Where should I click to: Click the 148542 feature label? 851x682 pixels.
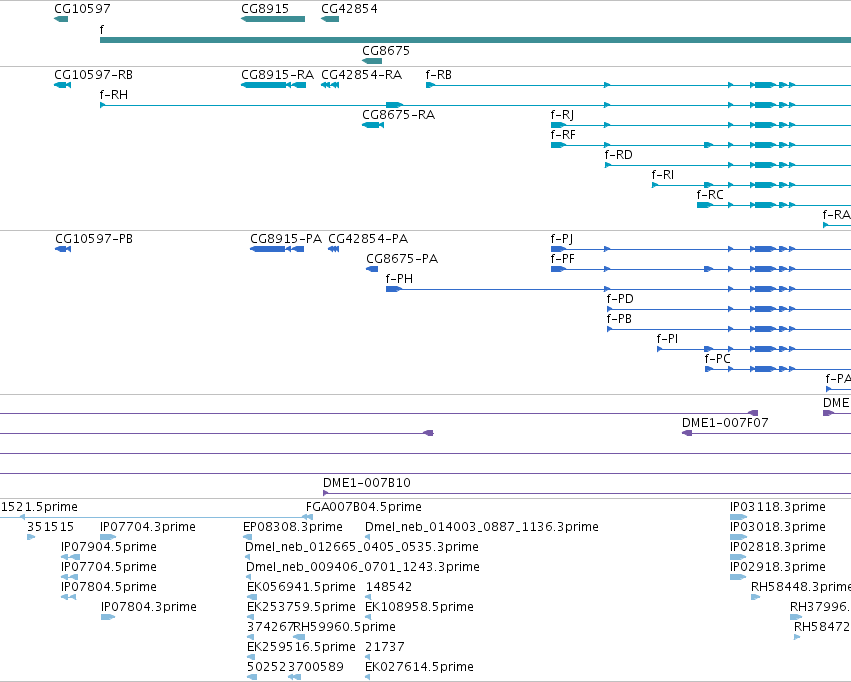[x=389, y=588]
